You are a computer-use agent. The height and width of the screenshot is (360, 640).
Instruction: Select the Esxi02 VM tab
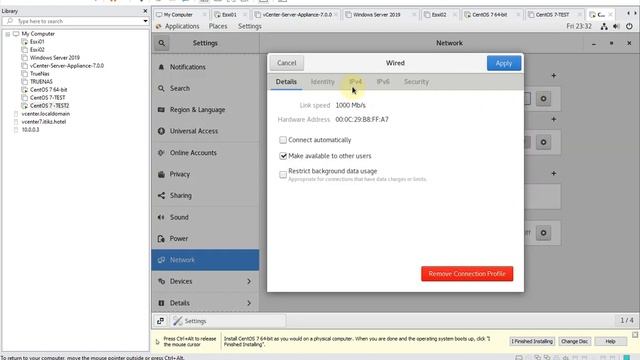(439, 15)
